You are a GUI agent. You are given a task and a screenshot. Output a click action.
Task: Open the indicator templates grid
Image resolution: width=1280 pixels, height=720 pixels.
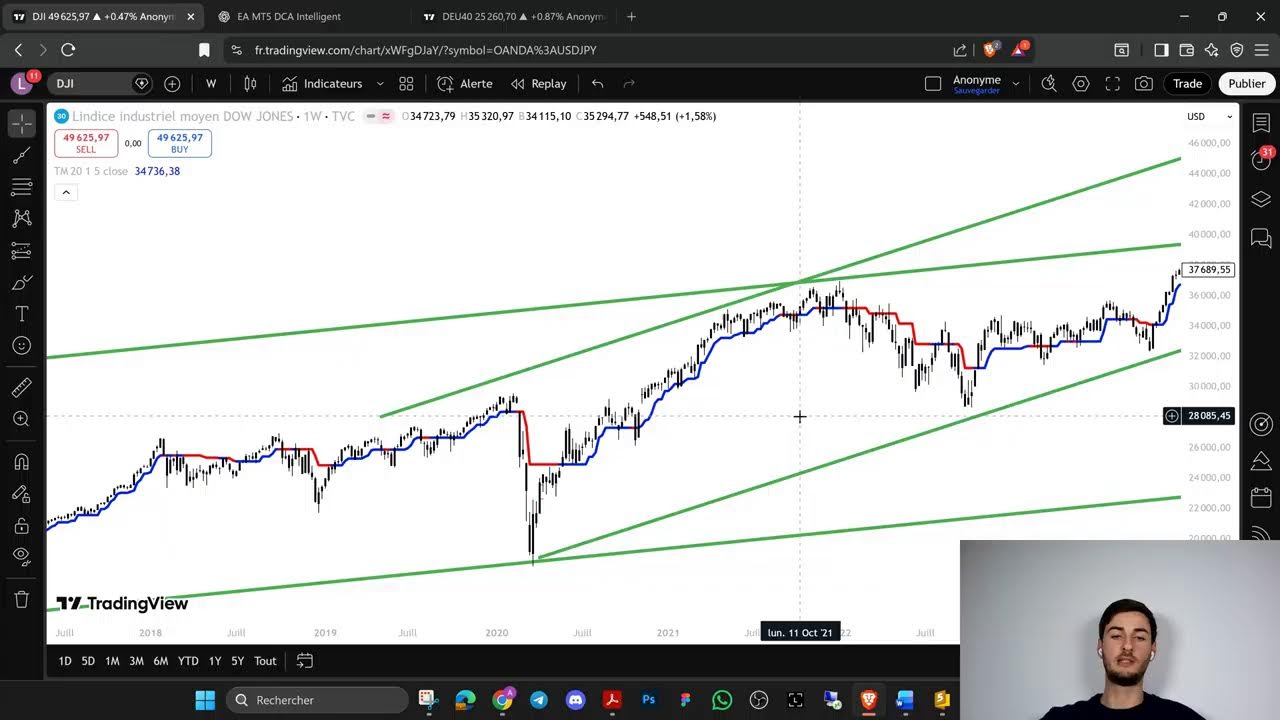coord(406,84)
